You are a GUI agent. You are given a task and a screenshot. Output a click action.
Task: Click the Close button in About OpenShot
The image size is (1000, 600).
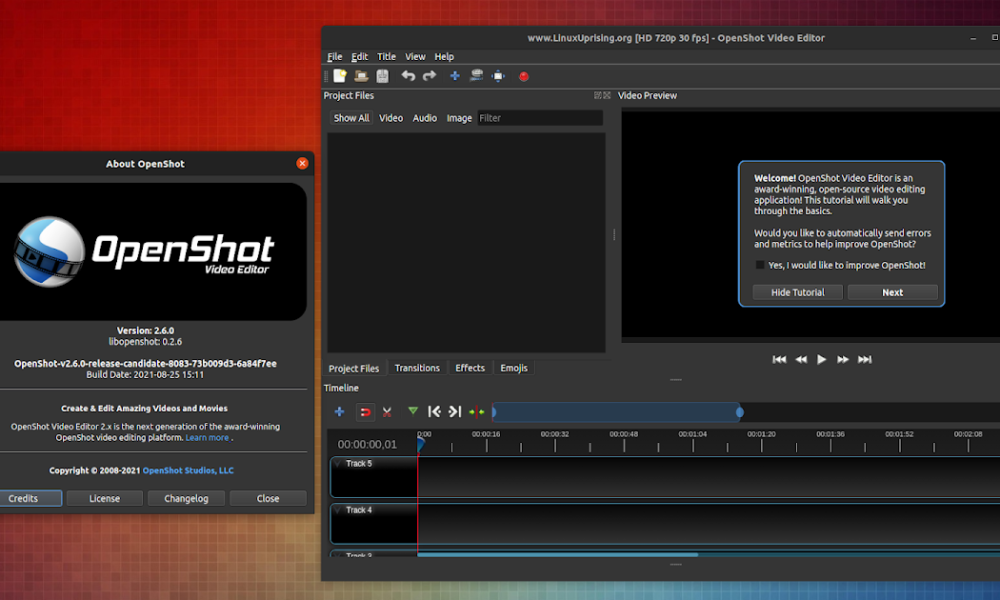[268, 499]
